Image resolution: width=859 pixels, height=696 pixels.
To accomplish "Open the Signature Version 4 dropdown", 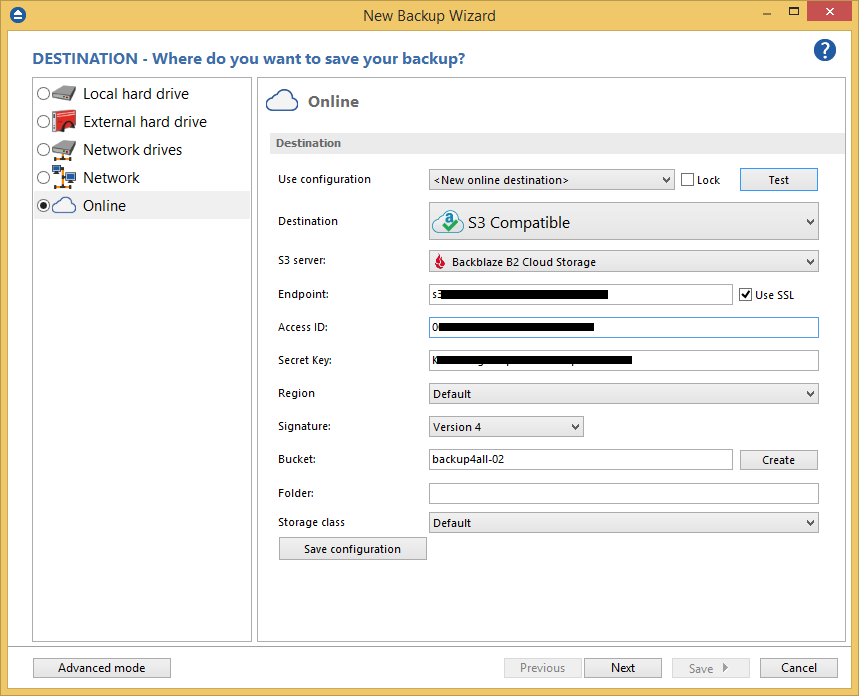I will click(506, 426).
